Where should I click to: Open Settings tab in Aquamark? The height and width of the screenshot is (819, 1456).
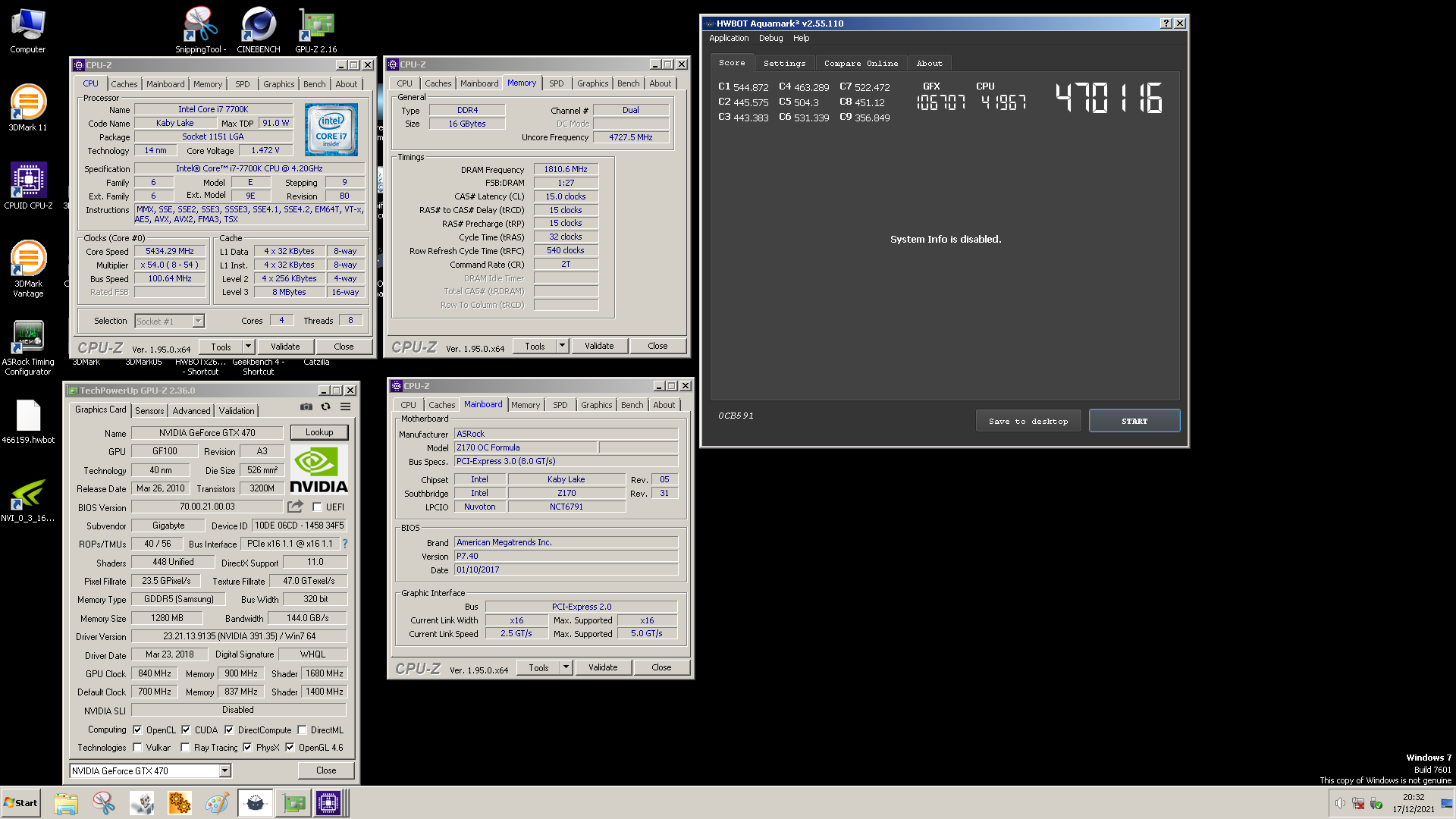click(784, 63)
